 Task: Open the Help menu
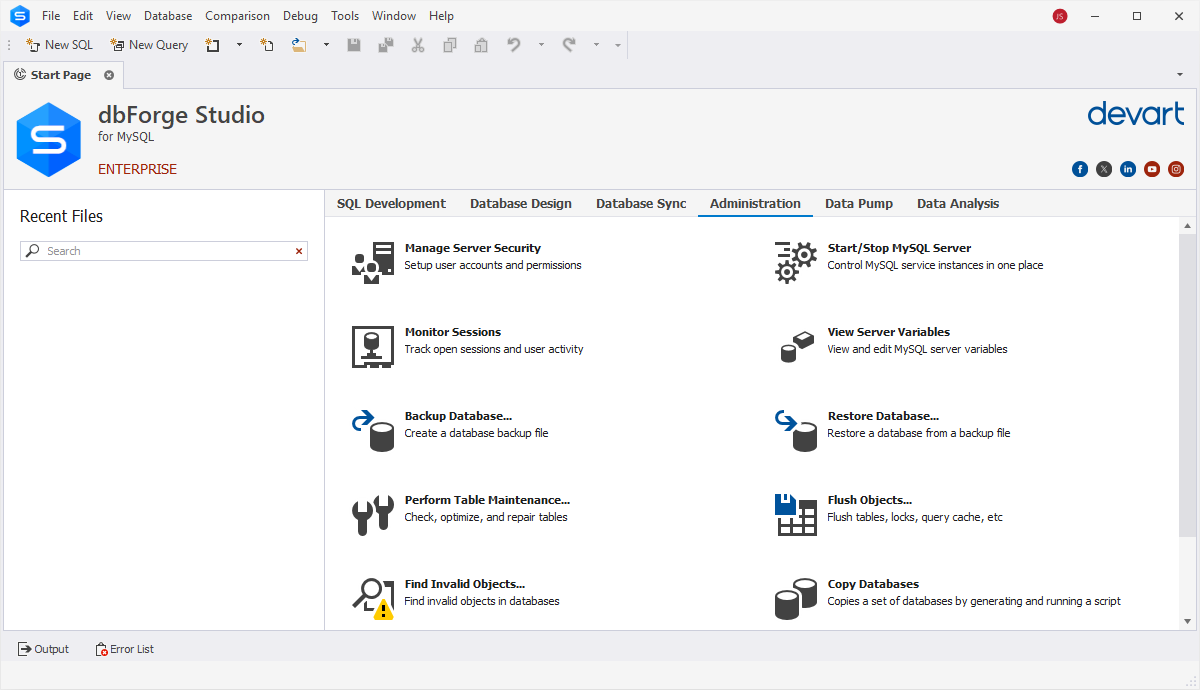[x=441, y=16]
